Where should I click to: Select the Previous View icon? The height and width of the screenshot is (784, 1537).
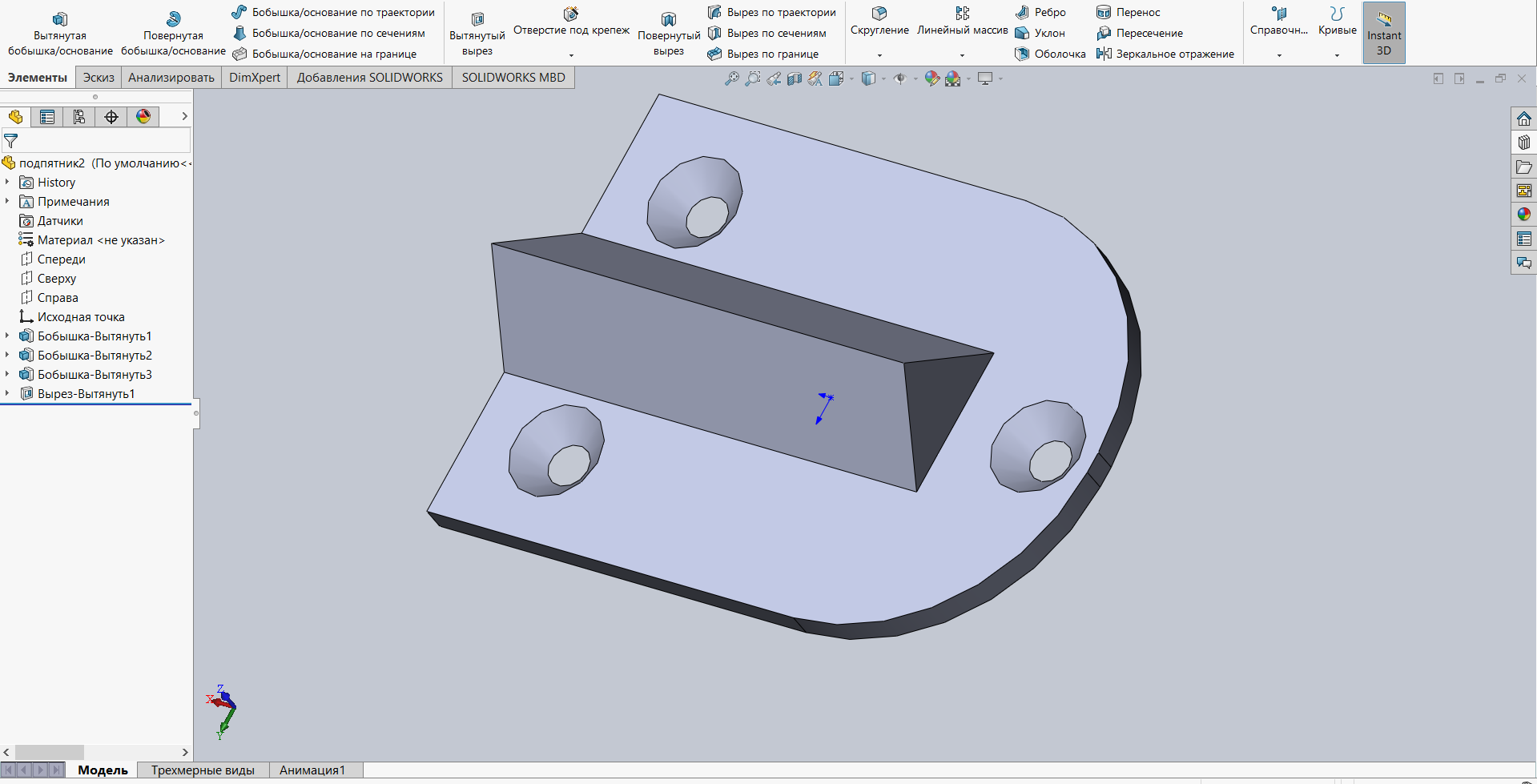[773, 78]
